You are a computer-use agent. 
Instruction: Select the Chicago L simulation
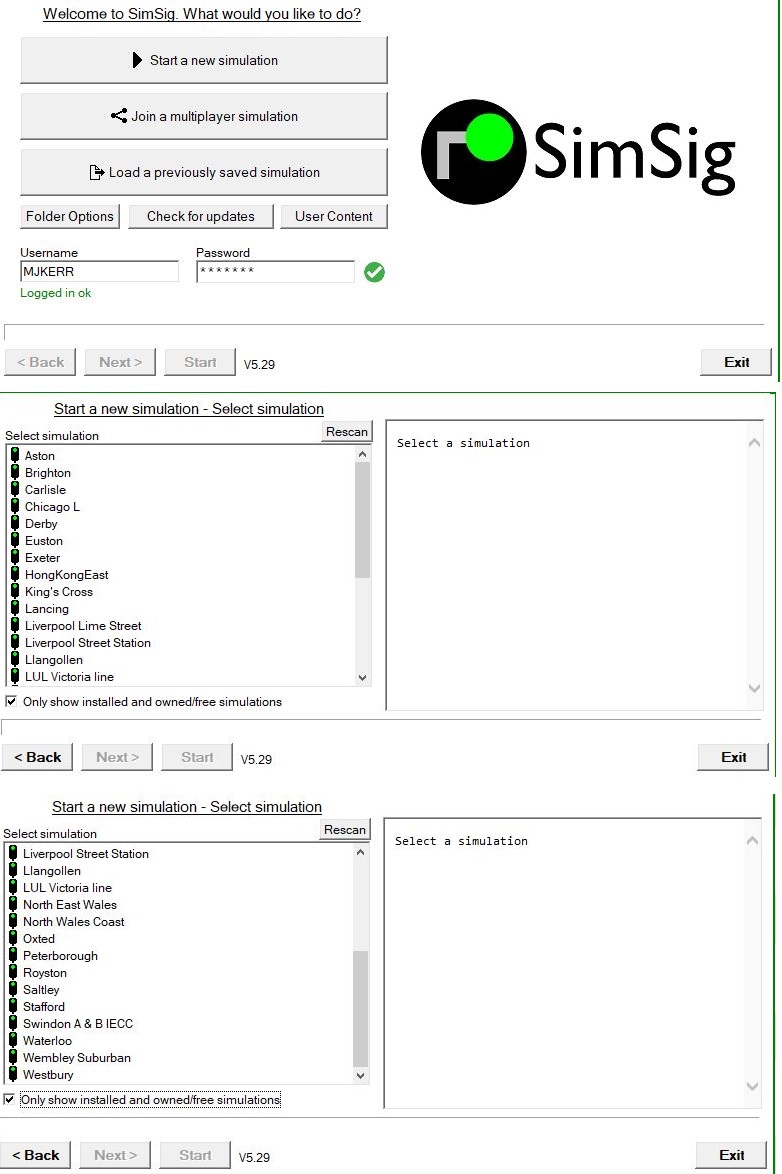(52, 507)
